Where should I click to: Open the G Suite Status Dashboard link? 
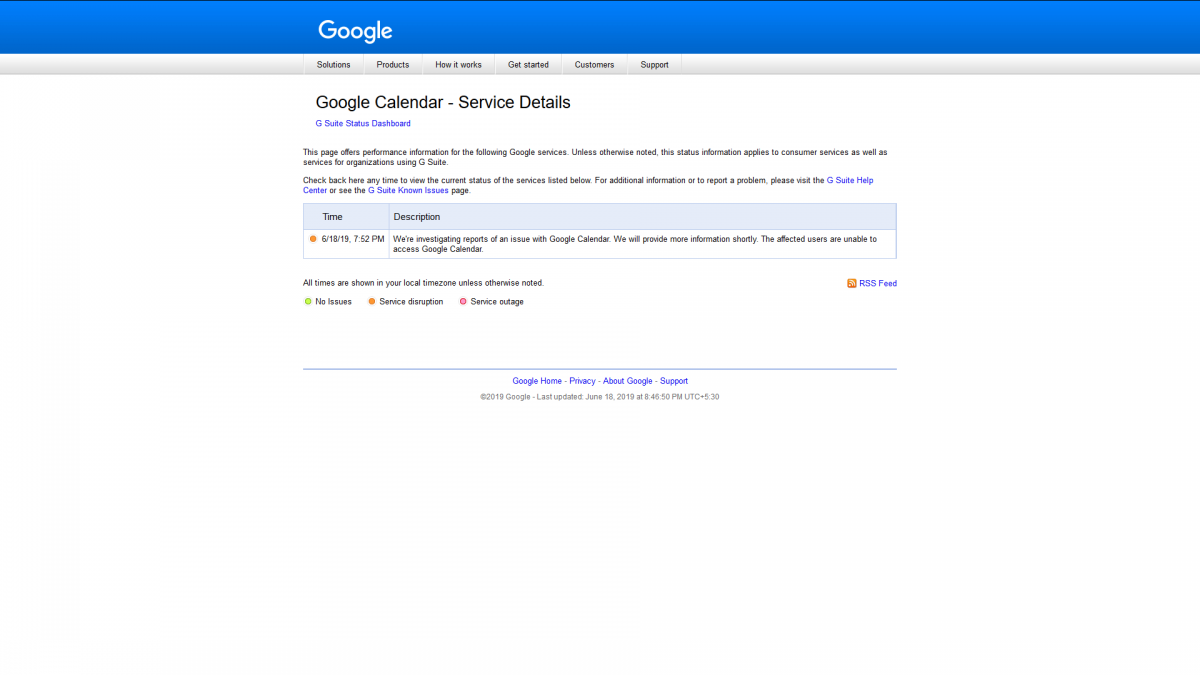[363, 124]
